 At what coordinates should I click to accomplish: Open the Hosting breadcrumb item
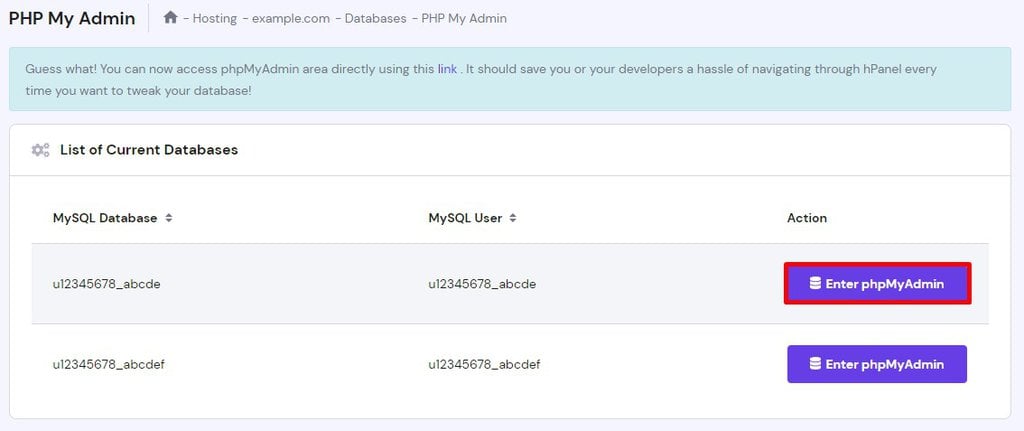click(x=214, y=18)
